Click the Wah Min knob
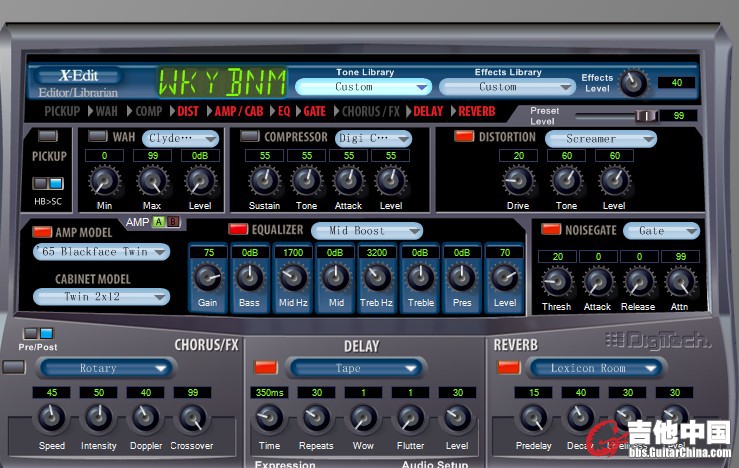The width and height of the screenshot is (739, 468). pos(104,181)
